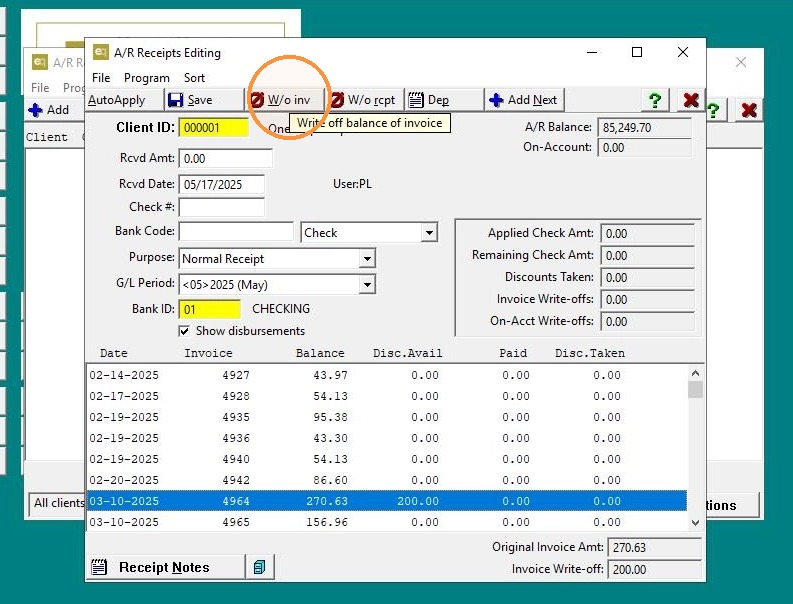Expand the G/L Period dropdown

tap(367, 284)
